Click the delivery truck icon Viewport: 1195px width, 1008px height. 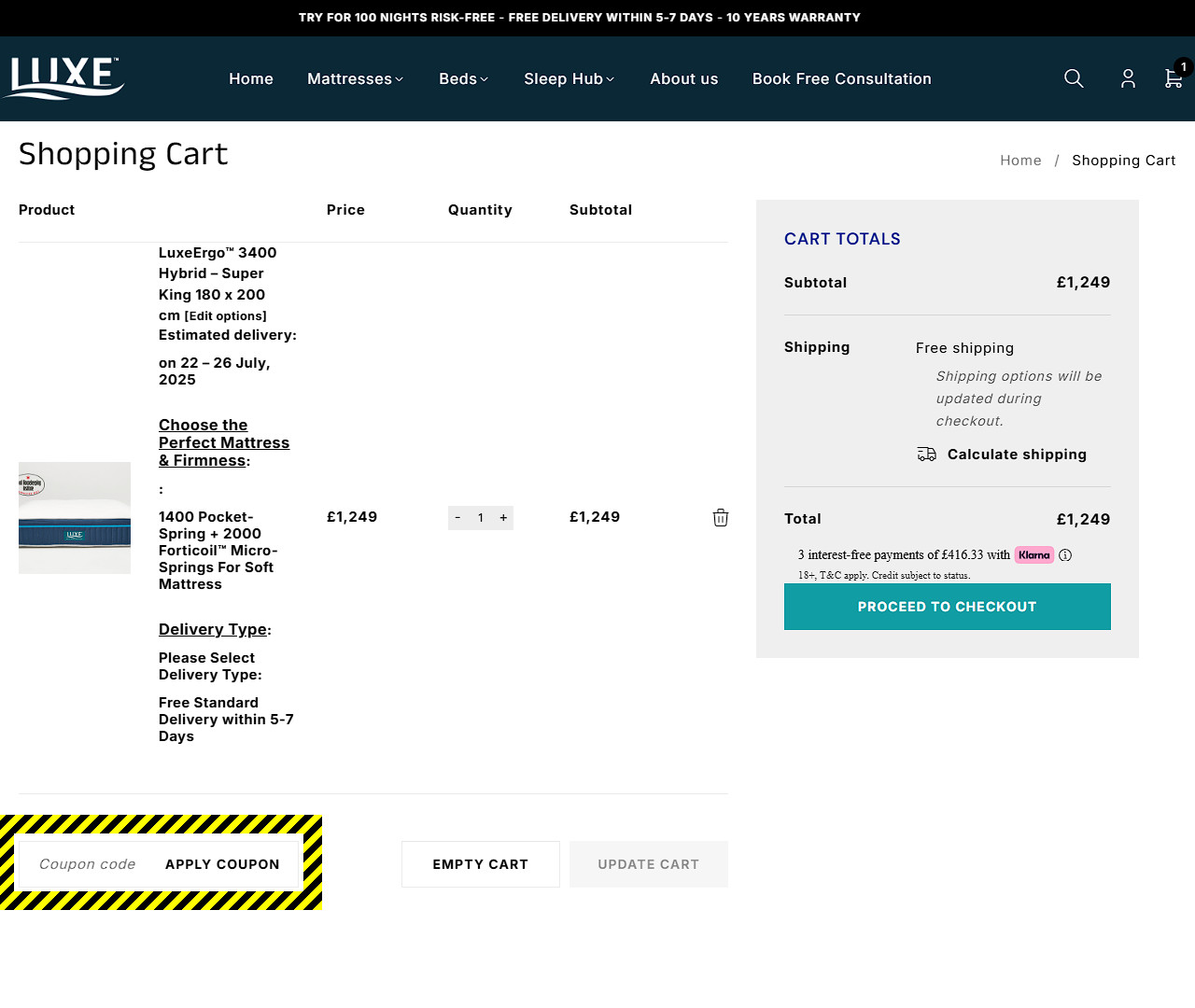pos(926,455)
